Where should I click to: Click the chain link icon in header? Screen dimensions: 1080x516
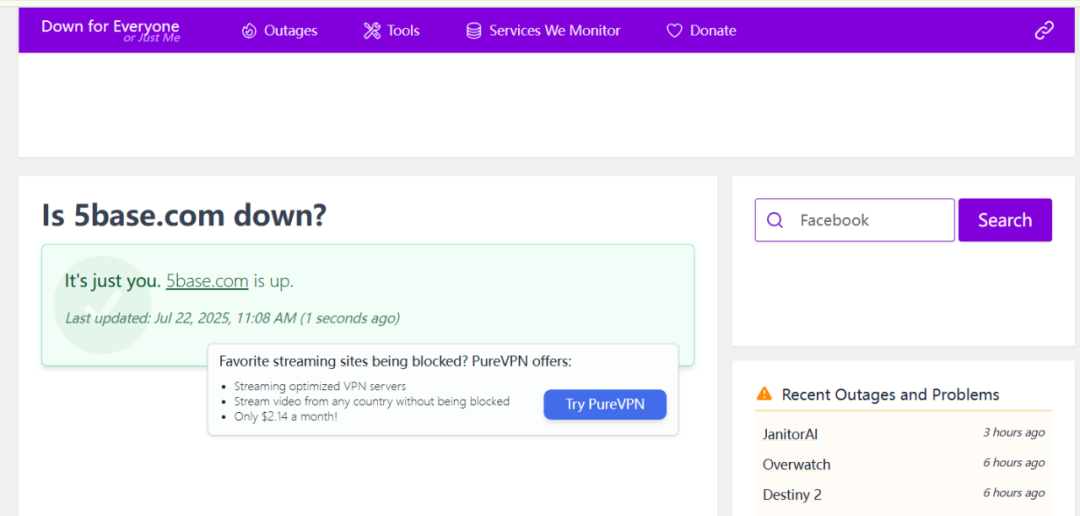[x=1044, y=30]
